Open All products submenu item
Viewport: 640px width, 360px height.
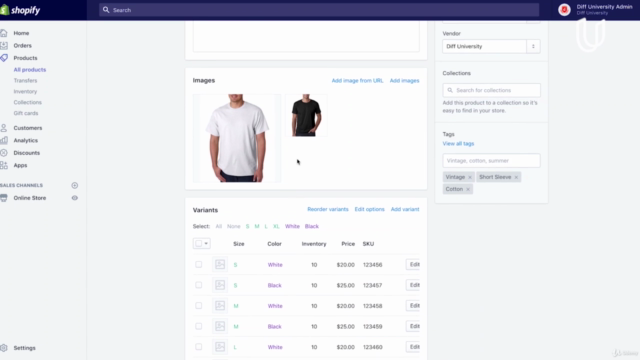point(30,70)
